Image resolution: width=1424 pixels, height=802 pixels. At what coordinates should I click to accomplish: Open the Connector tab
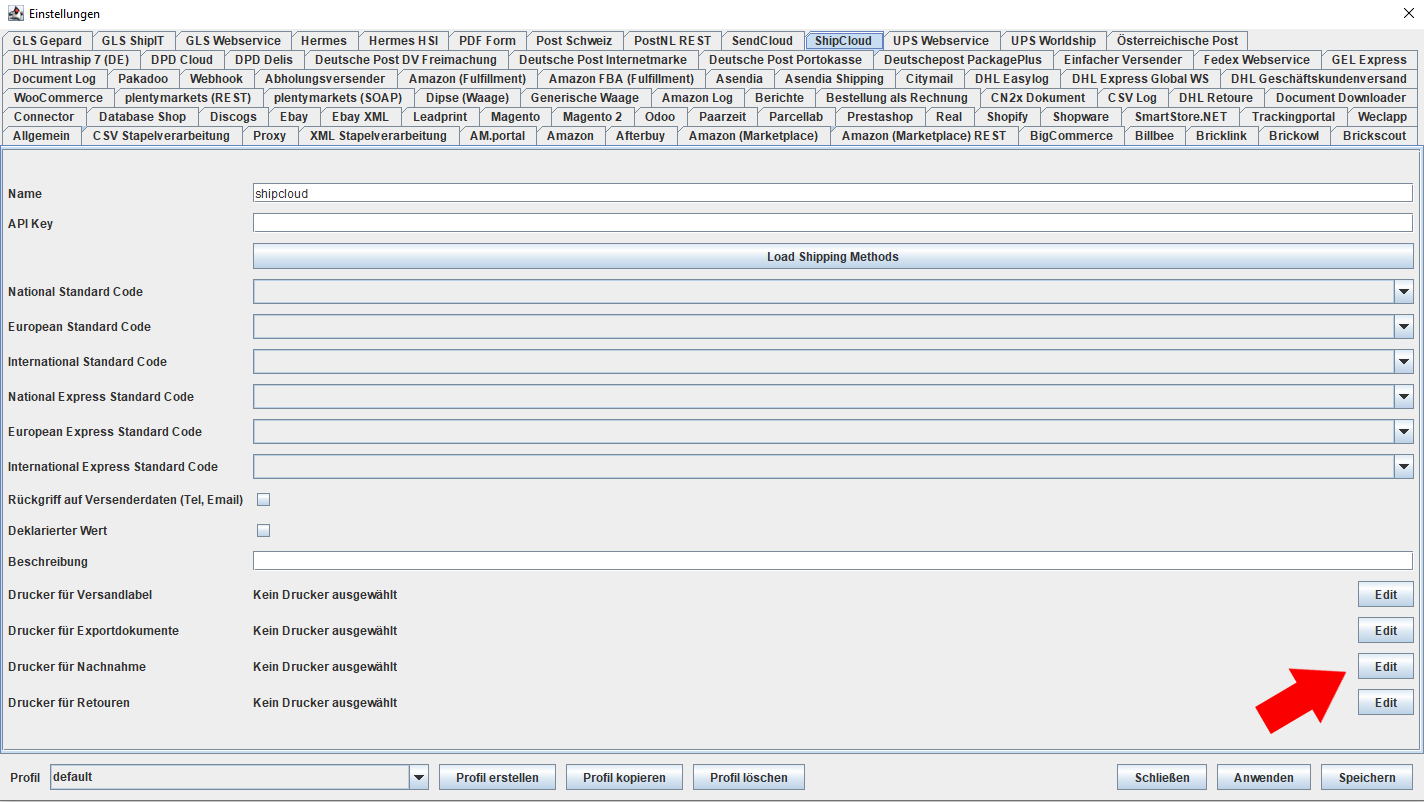pos(44,117)
